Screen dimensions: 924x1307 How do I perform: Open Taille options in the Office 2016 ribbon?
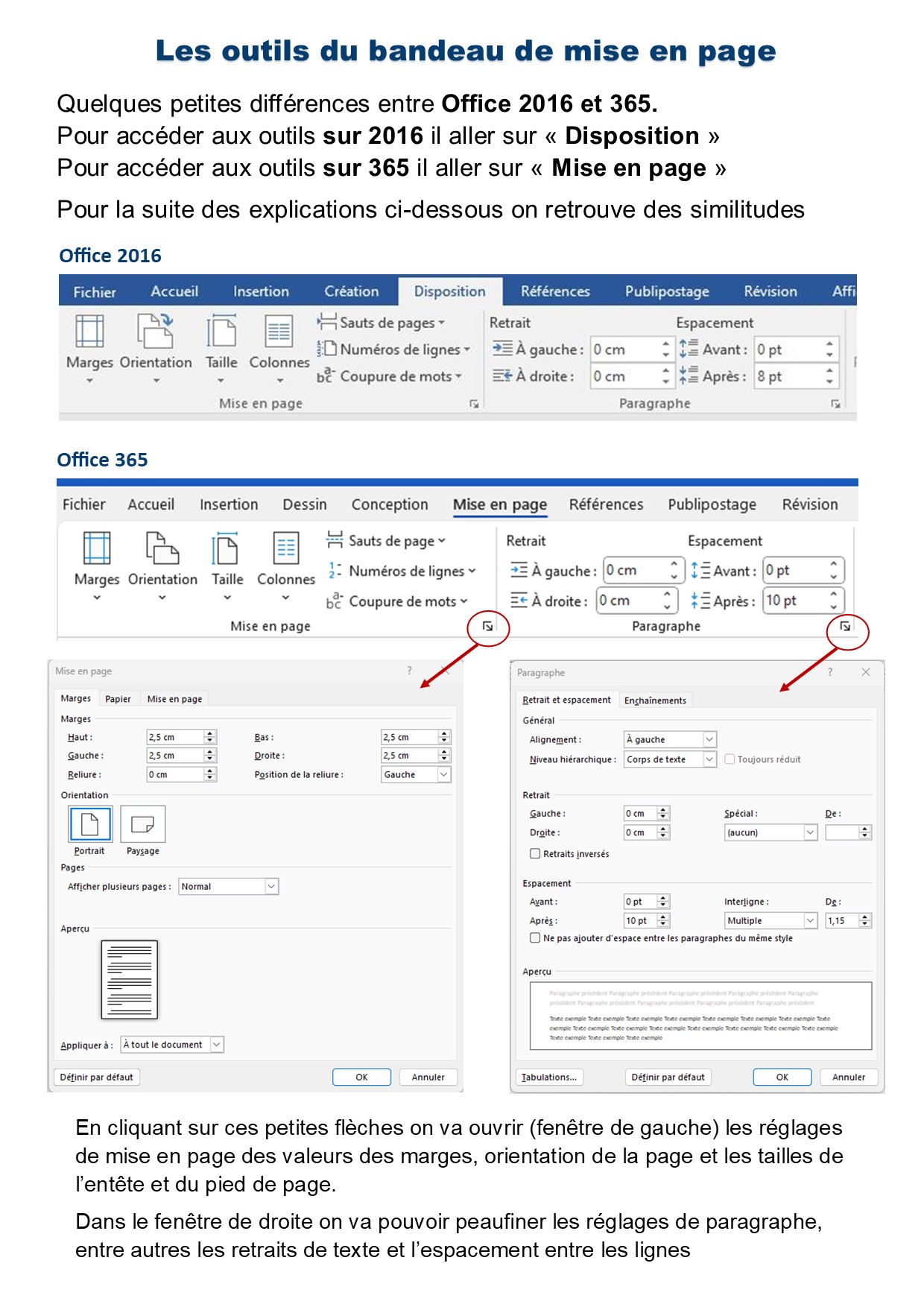[x=221, y=347]
